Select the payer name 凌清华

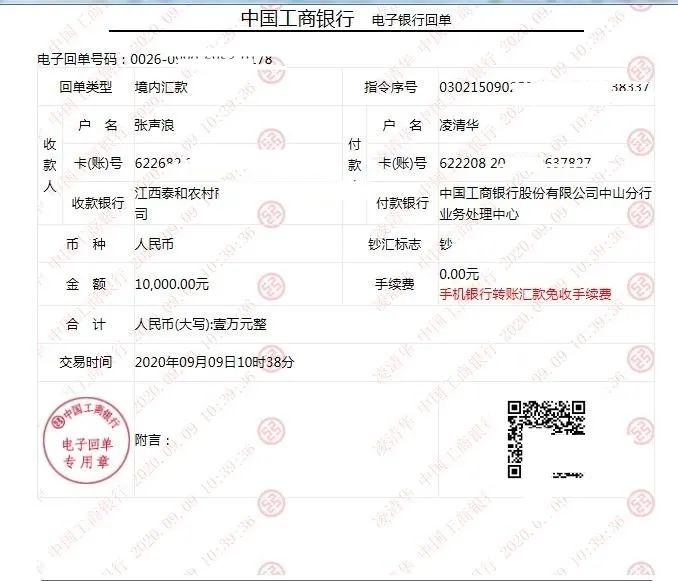coord(459,125)
